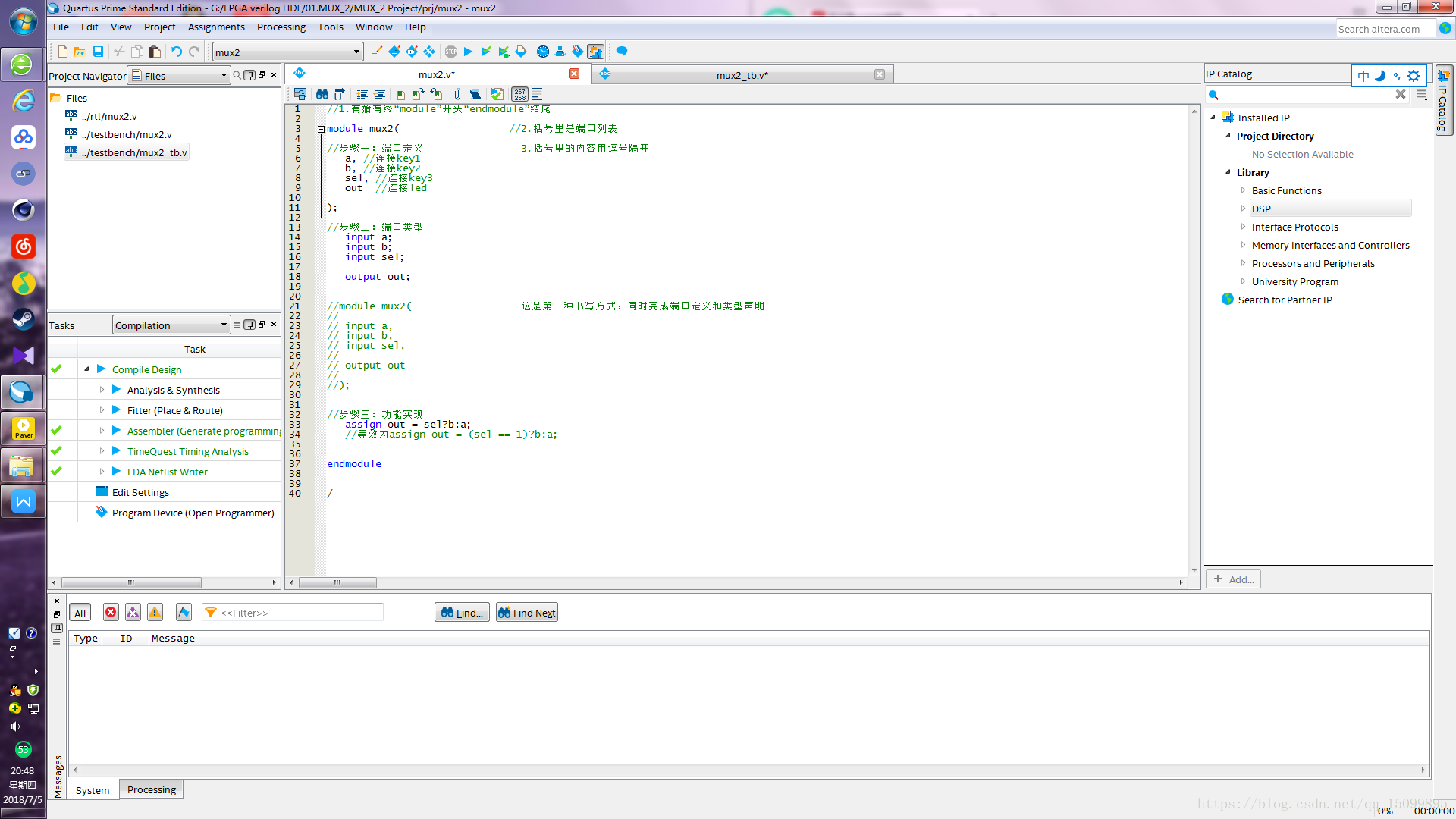This screenshot has width=1456, height=819.
Task: Switch to the Processing messages tab
Action: point(152,789)
